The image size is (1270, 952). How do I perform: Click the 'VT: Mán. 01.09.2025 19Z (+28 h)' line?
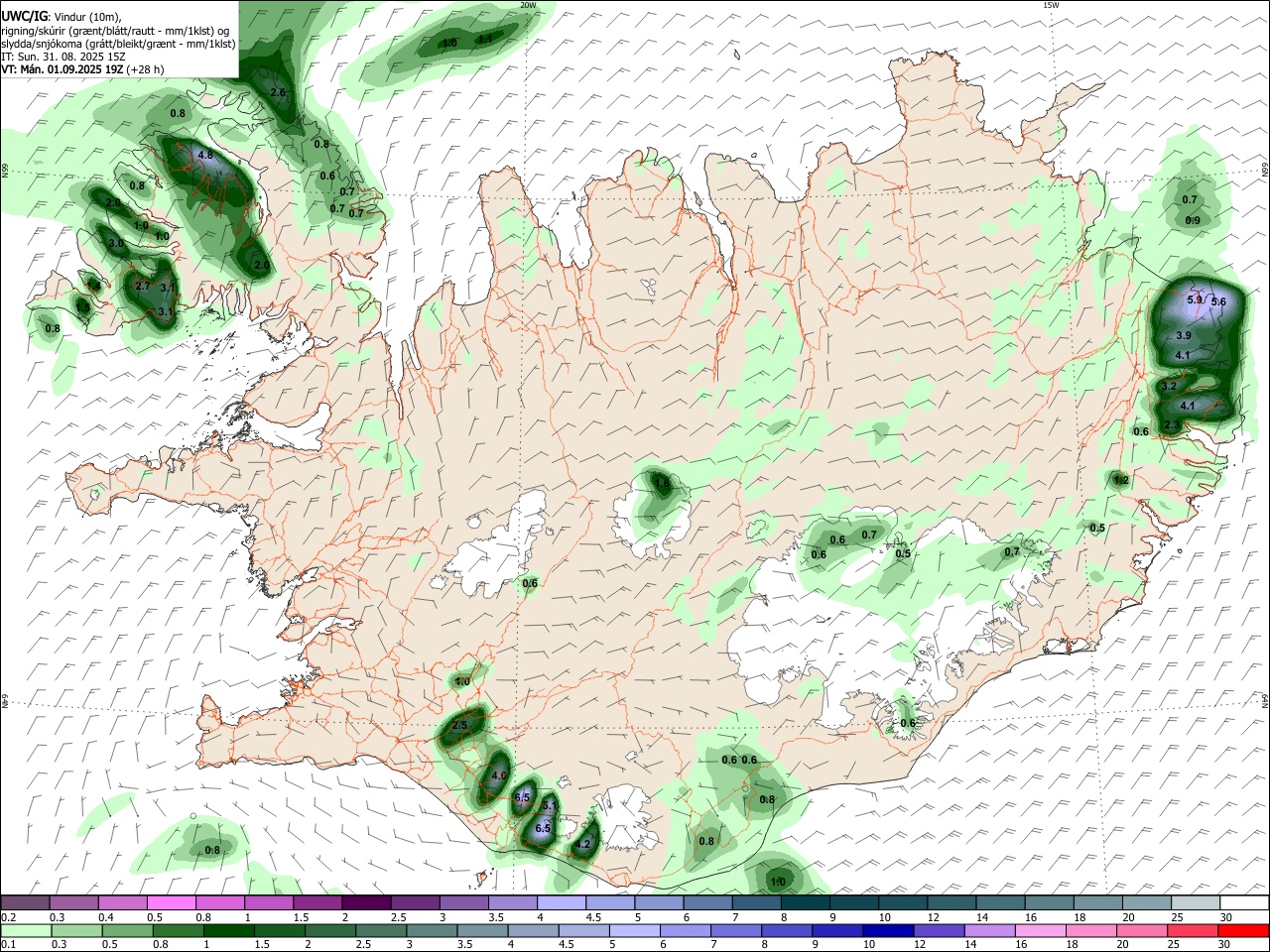(x=83, y=69)
